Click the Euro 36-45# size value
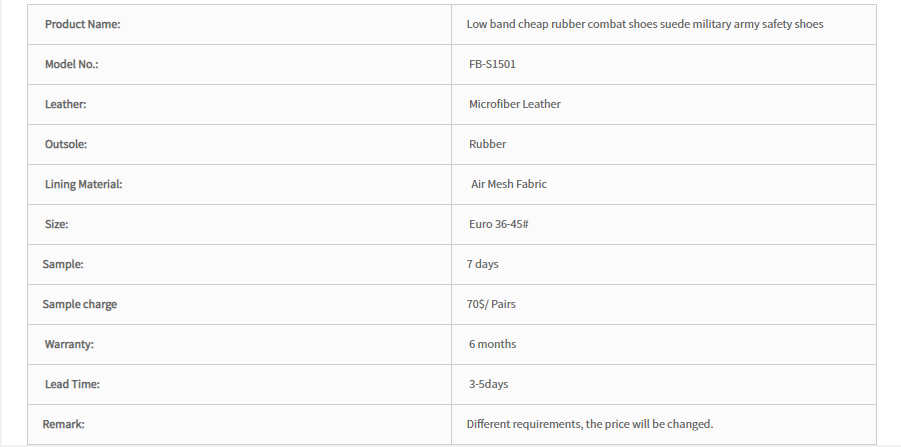Viewport: 901px width, 447px height. [x=498, y=224]
